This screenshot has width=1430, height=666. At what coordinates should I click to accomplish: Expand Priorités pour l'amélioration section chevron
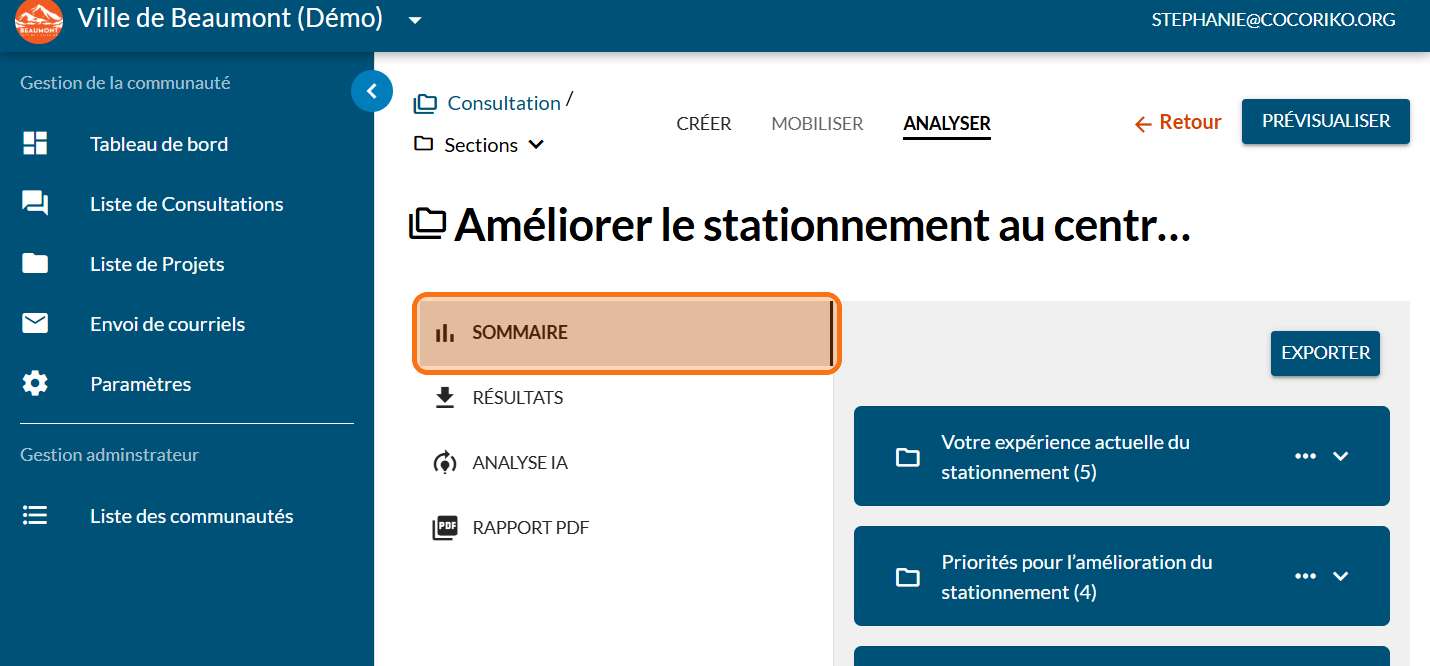pyautogui.click(x=1341, y=576)
